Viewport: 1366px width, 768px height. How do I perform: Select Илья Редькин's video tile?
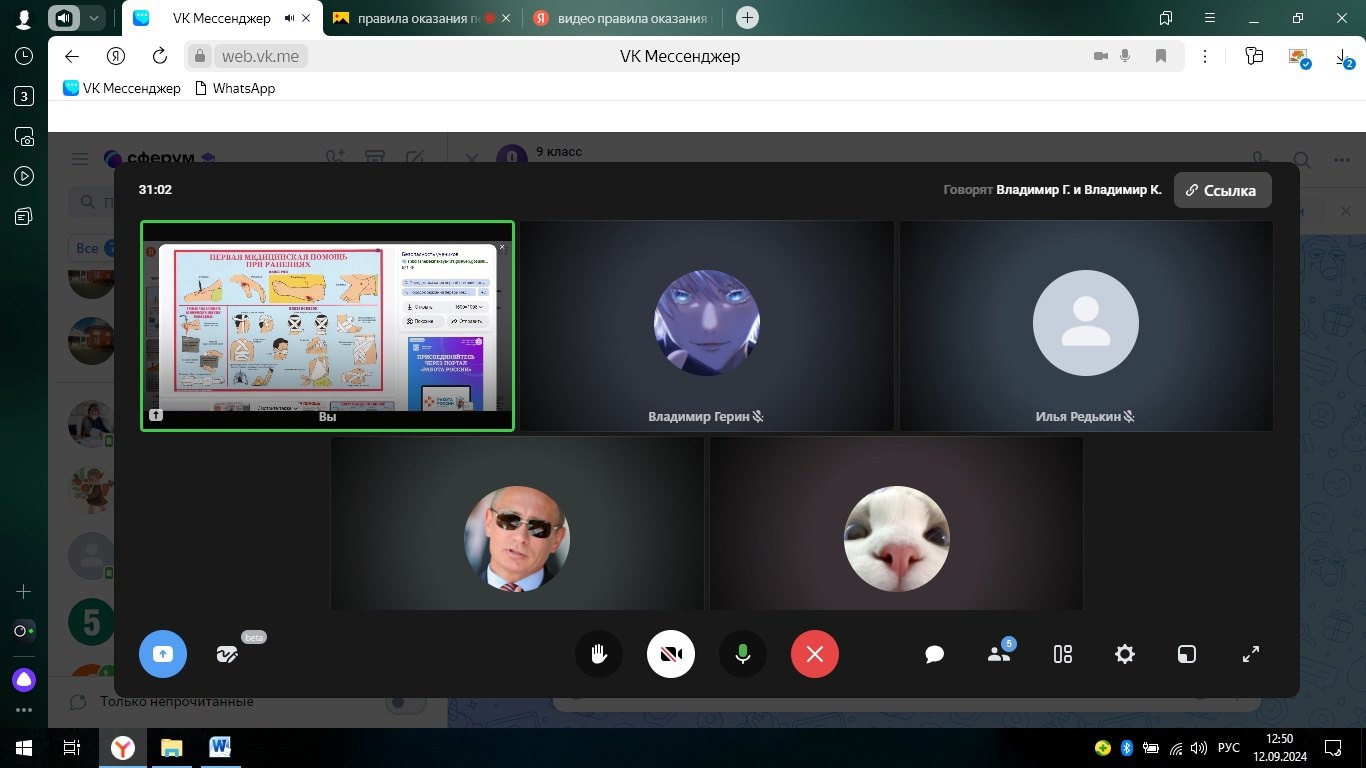(1086, 326)
